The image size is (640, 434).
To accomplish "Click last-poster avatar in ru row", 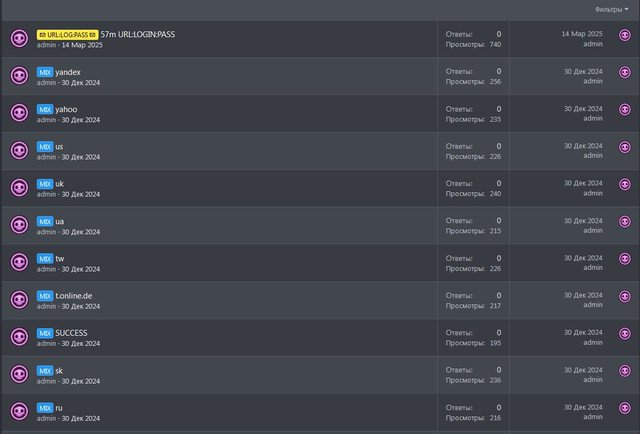I will pos(625,412).
